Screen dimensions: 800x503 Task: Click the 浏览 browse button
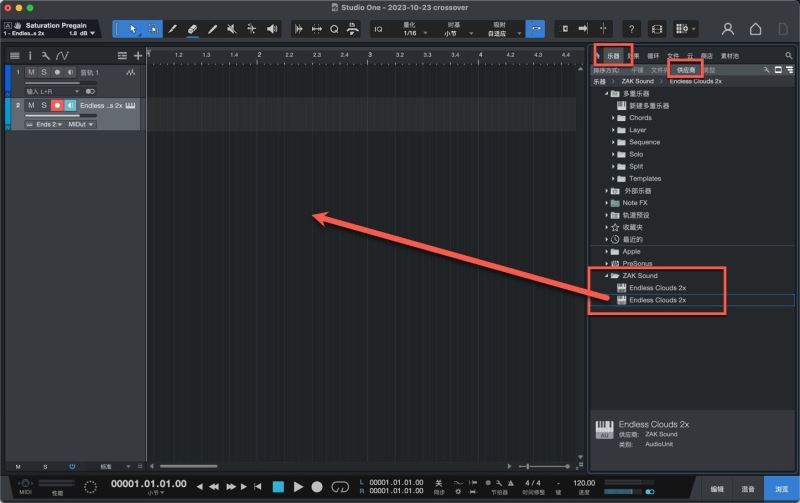pos(782,489)
